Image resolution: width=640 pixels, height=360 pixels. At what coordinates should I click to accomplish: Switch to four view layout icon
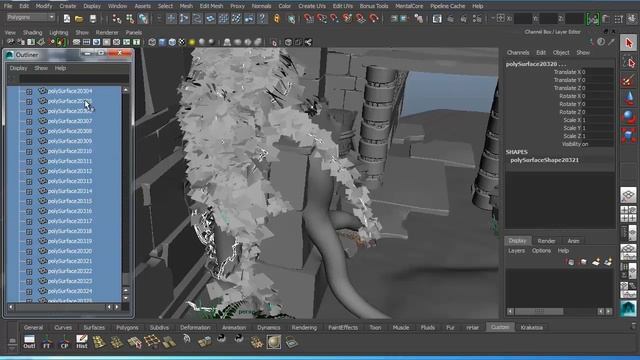click(x=629, y=214)
